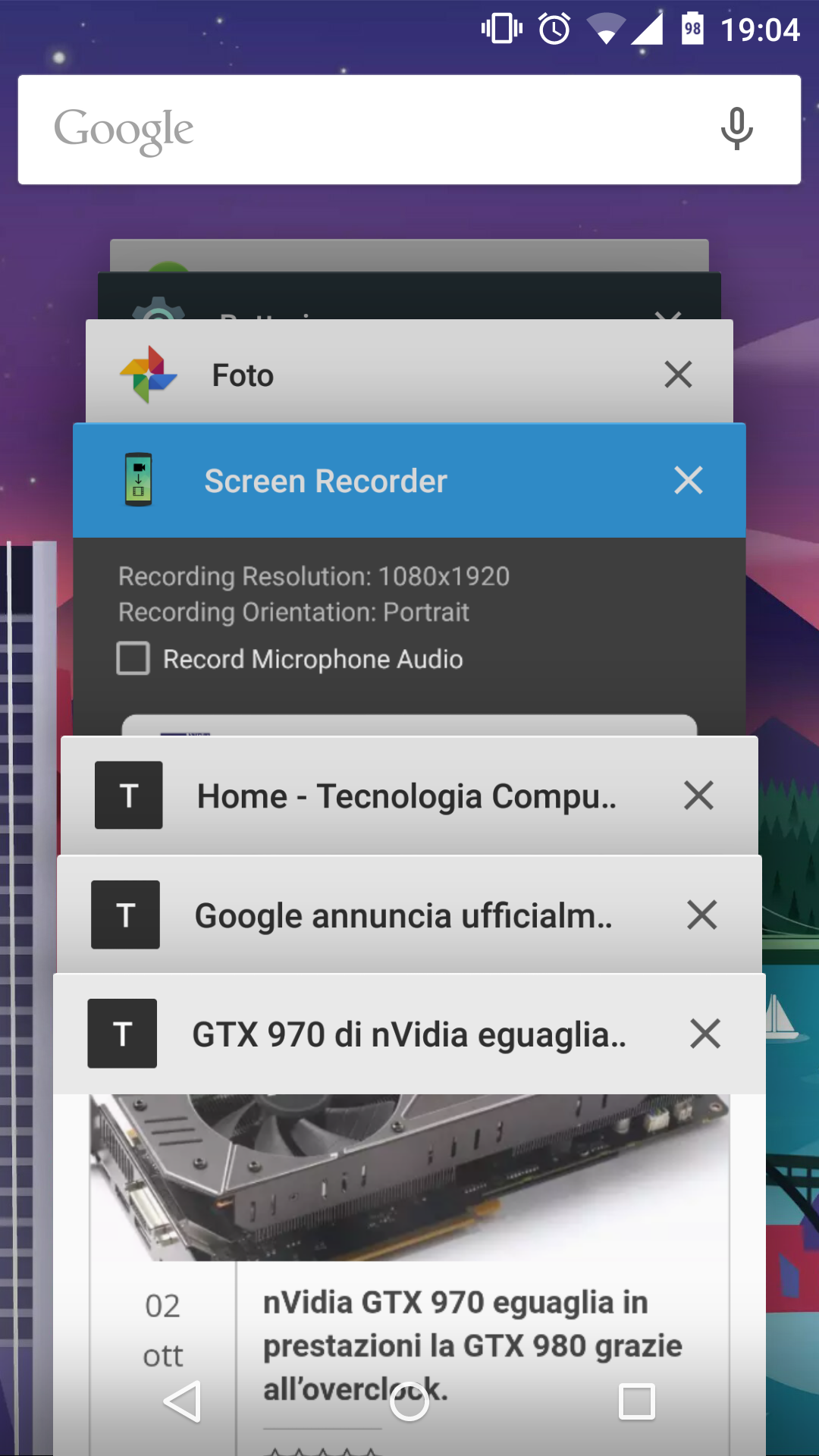Dismiss Google annuncia ufficialm.. card
Viewport: 819px width, 1456px height.
pos(702,915)
